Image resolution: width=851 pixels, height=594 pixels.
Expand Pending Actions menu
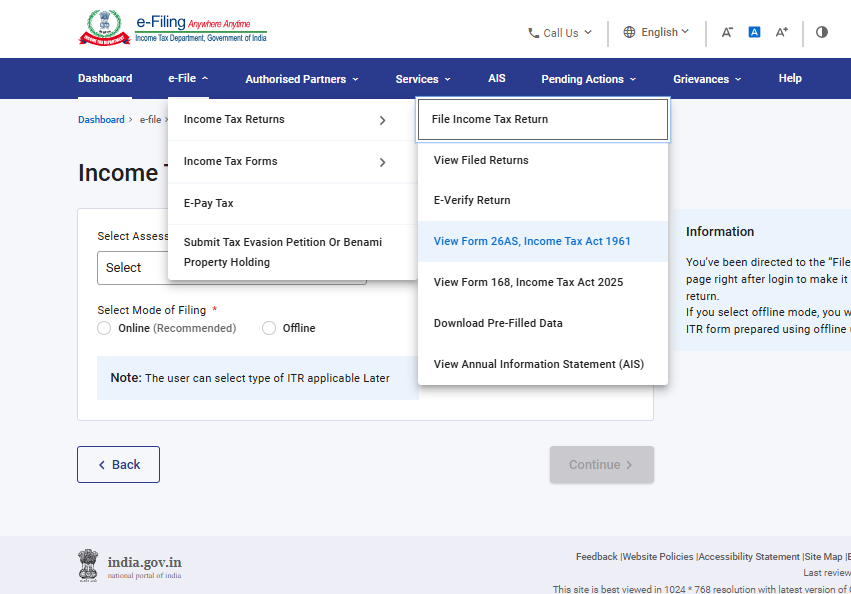[x=588, y=79]
